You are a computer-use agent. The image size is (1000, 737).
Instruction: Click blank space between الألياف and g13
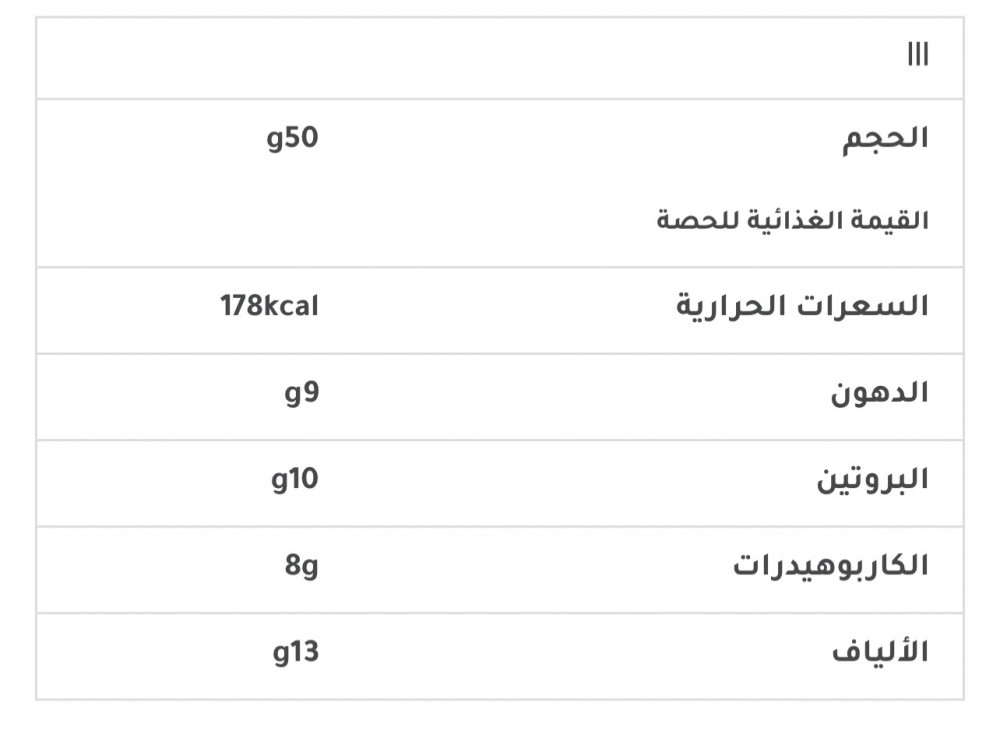(570, 653)
